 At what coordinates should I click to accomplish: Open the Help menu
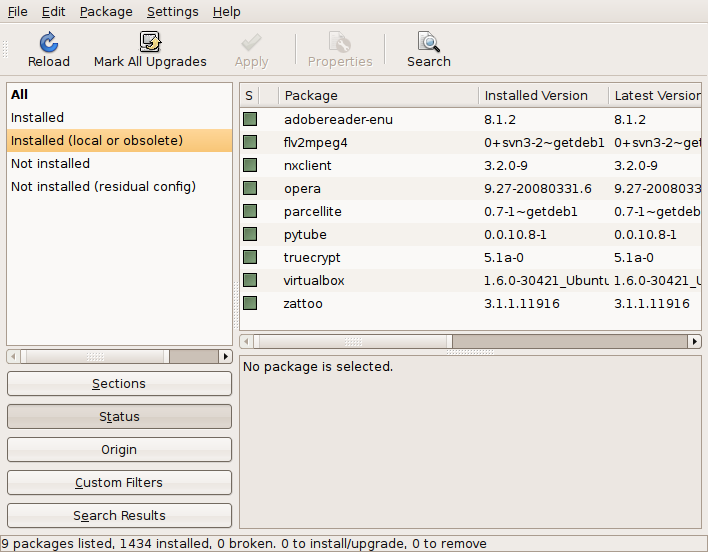227,12
